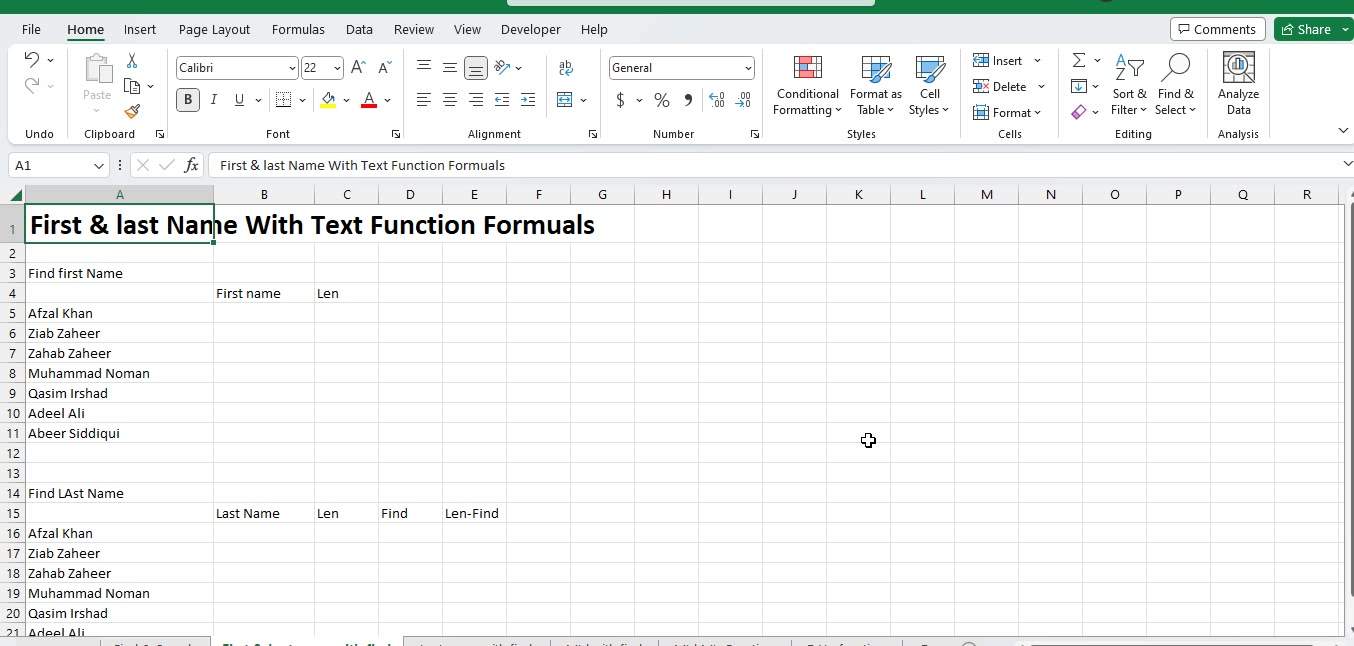Viewport: 1354px width, 646px height.
Task: Select column D header
Action: pos(410,195)
